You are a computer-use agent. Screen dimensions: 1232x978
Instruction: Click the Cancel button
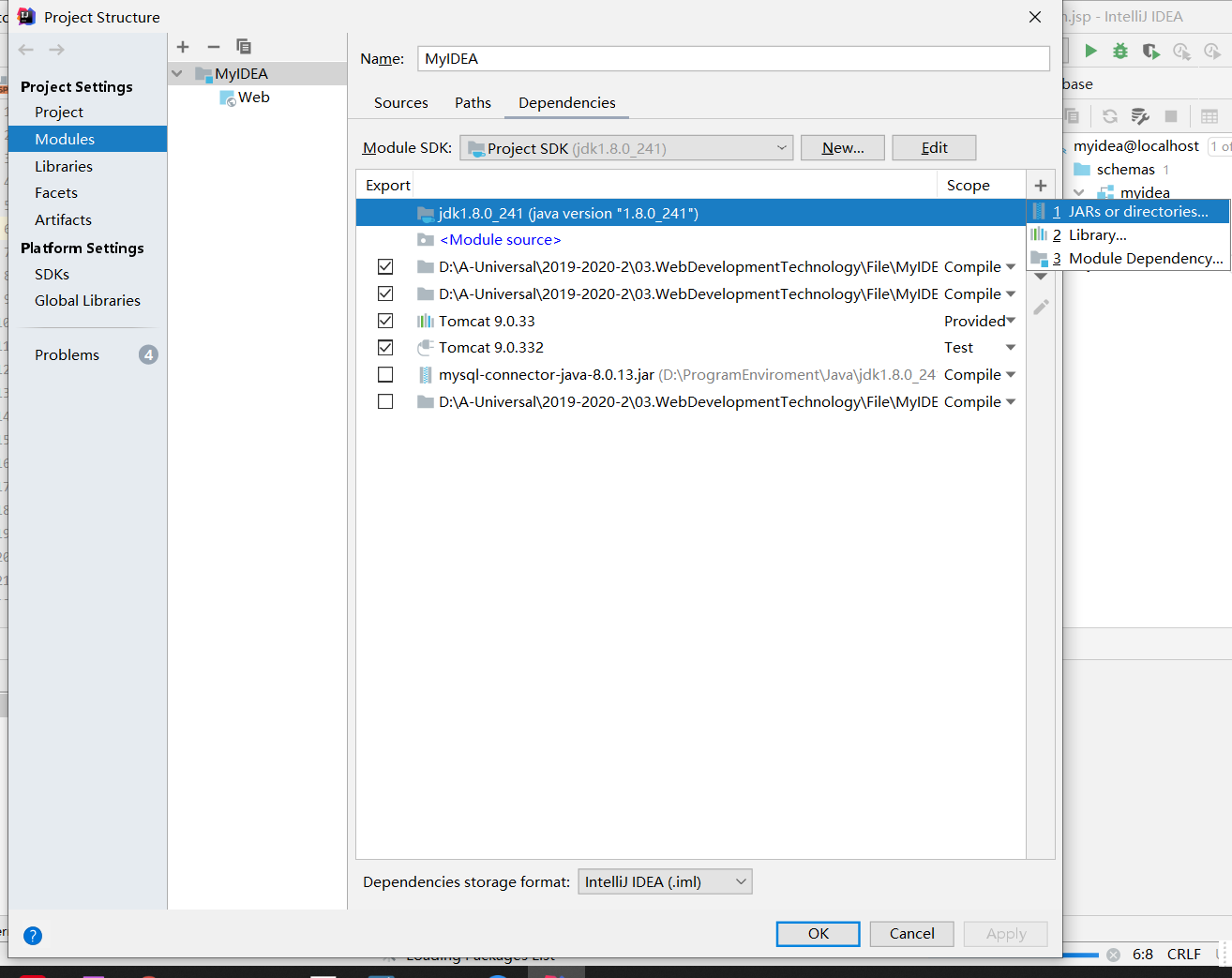911,934
